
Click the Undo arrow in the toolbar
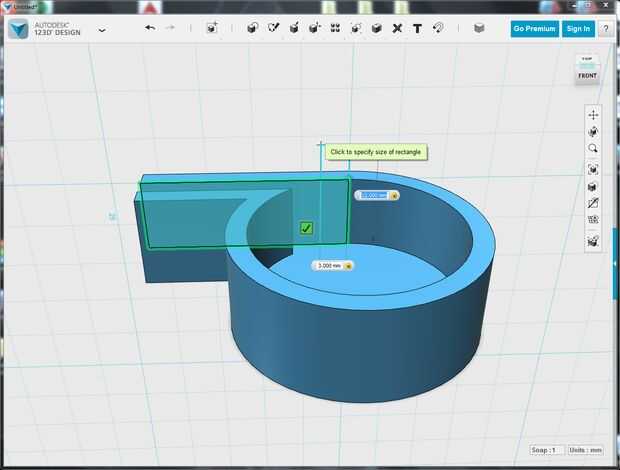[x=150, y=28]
